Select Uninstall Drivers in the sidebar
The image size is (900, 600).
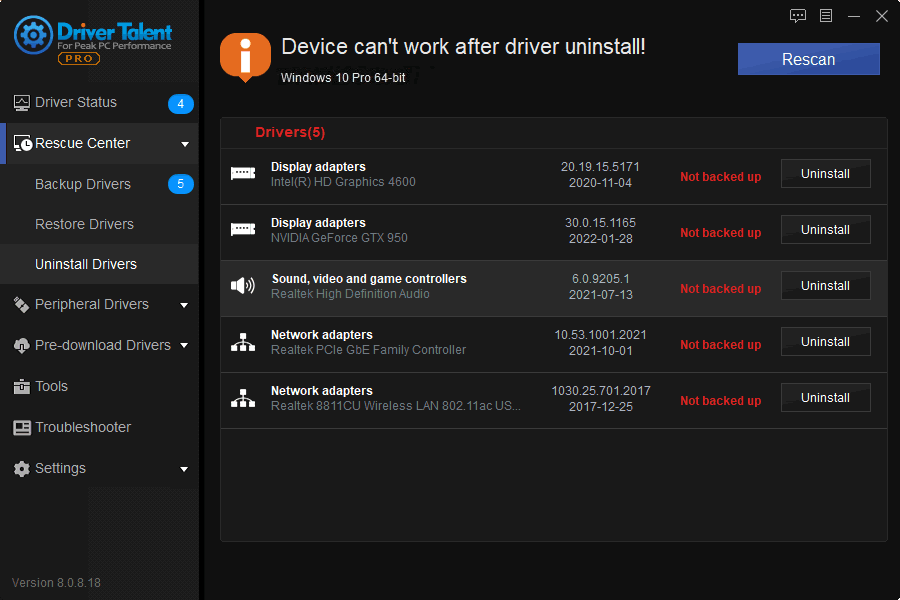pyautogui.click(x=86, y=264)
